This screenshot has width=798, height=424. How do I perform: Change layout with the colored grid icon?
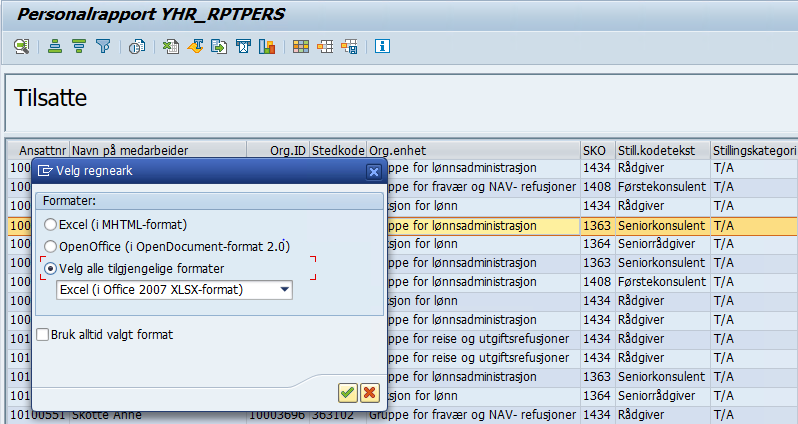[x=301, y=46]
